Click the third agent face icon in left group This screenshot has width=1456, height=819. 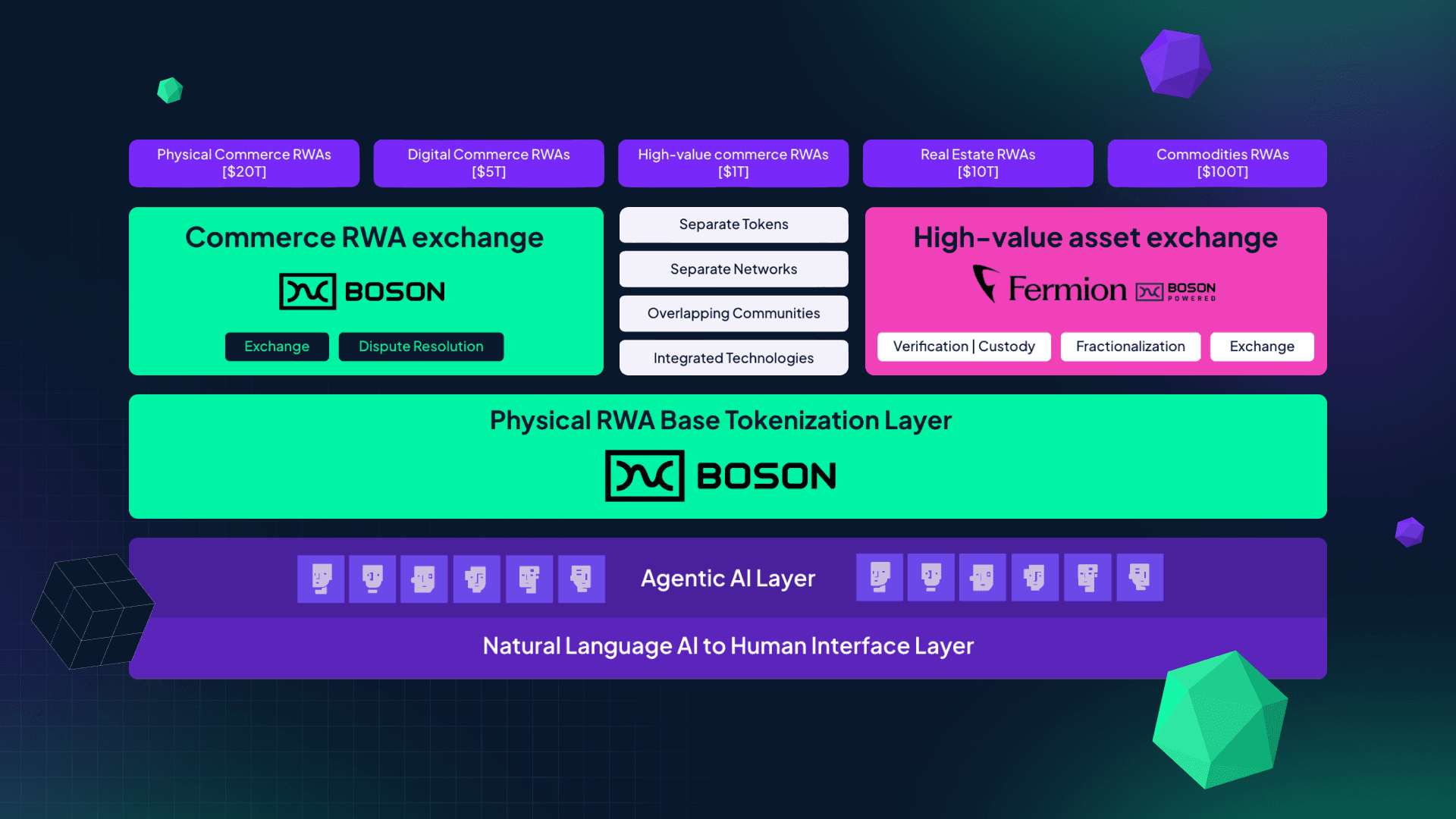click(424, 579)
